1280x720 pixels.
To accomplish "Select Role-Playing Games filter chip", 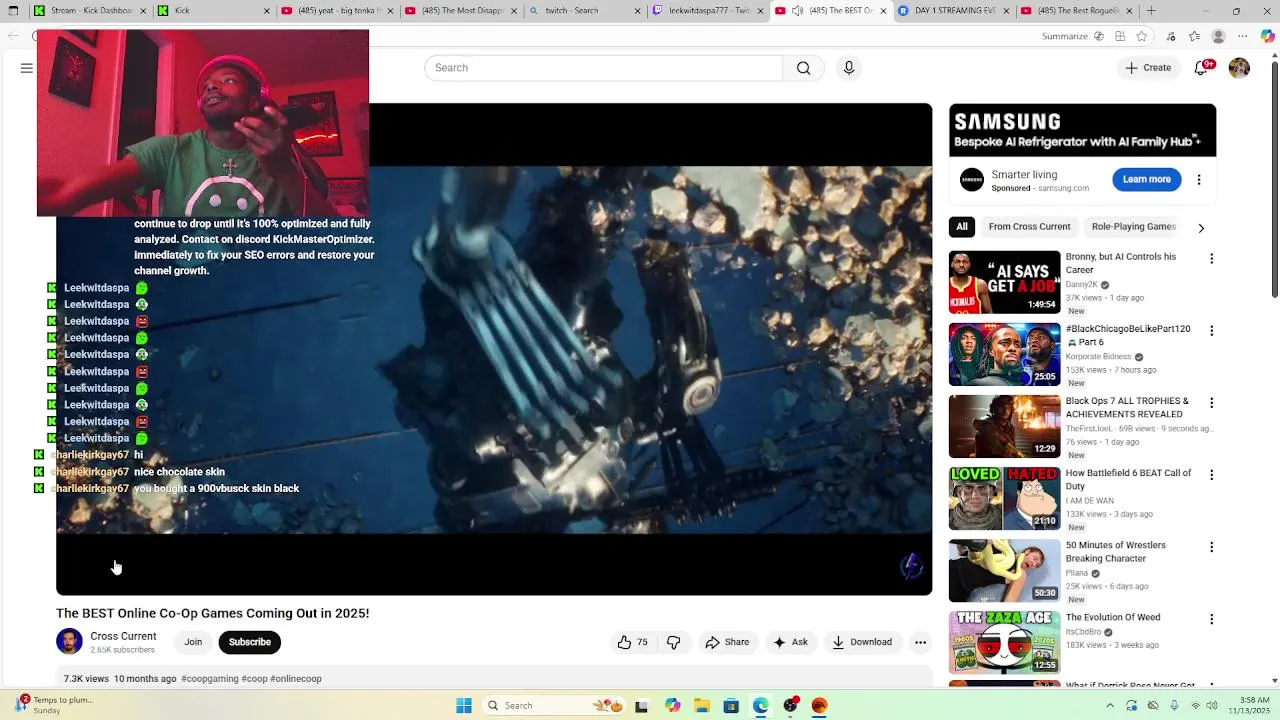I will (x=1133, y=227).
